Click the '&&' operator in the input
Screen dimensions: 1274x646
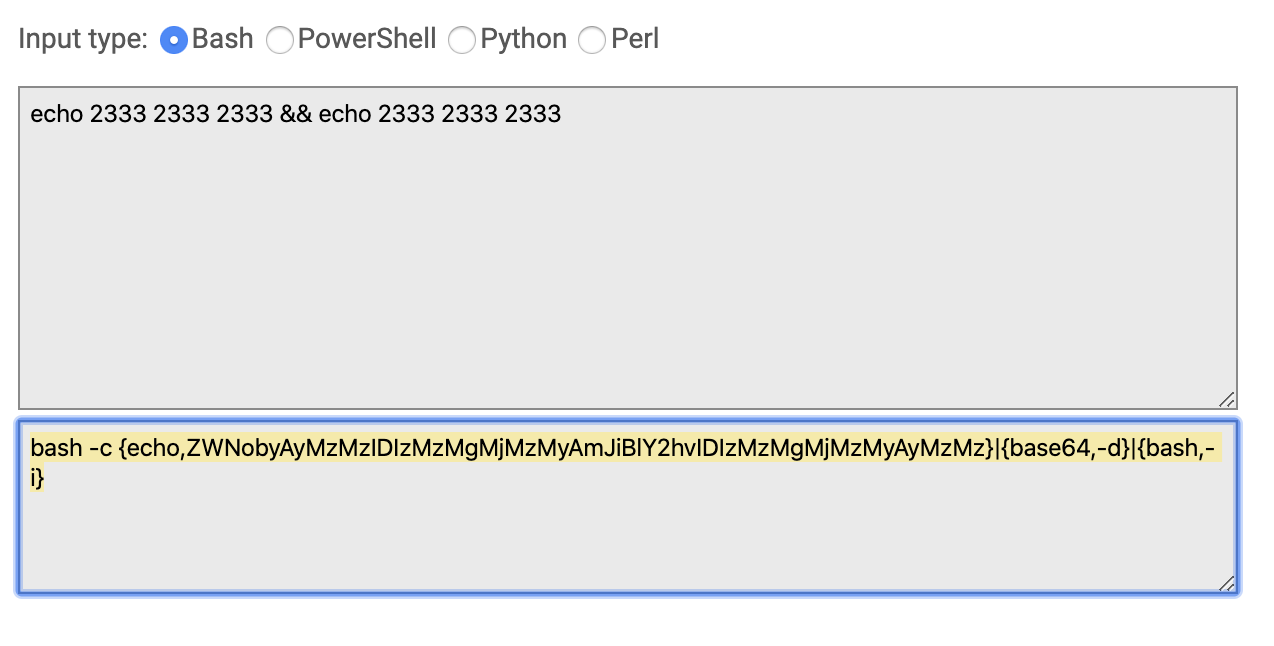tap(296, 114)
